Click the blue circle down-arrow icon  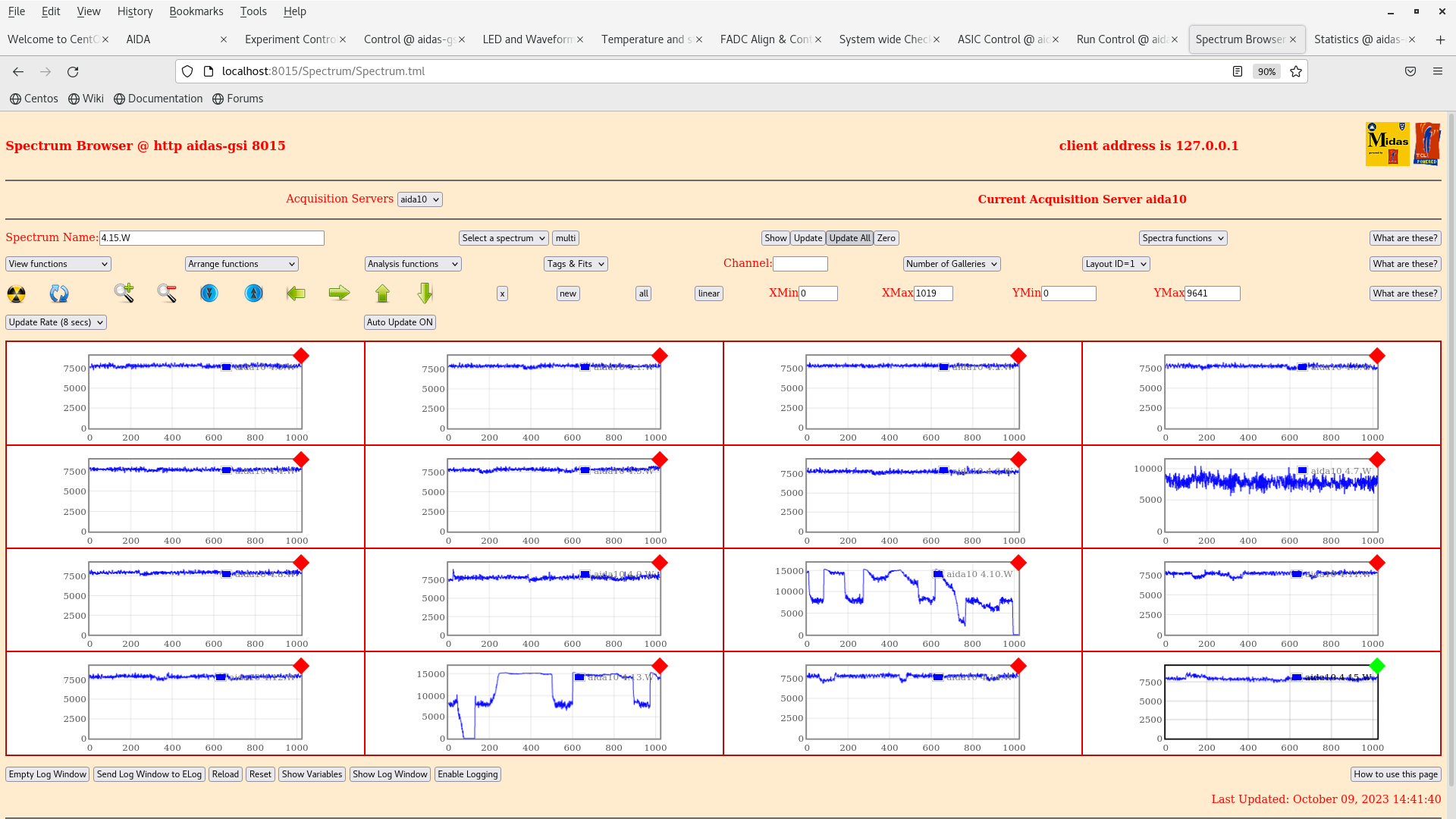tap(209, 293)
